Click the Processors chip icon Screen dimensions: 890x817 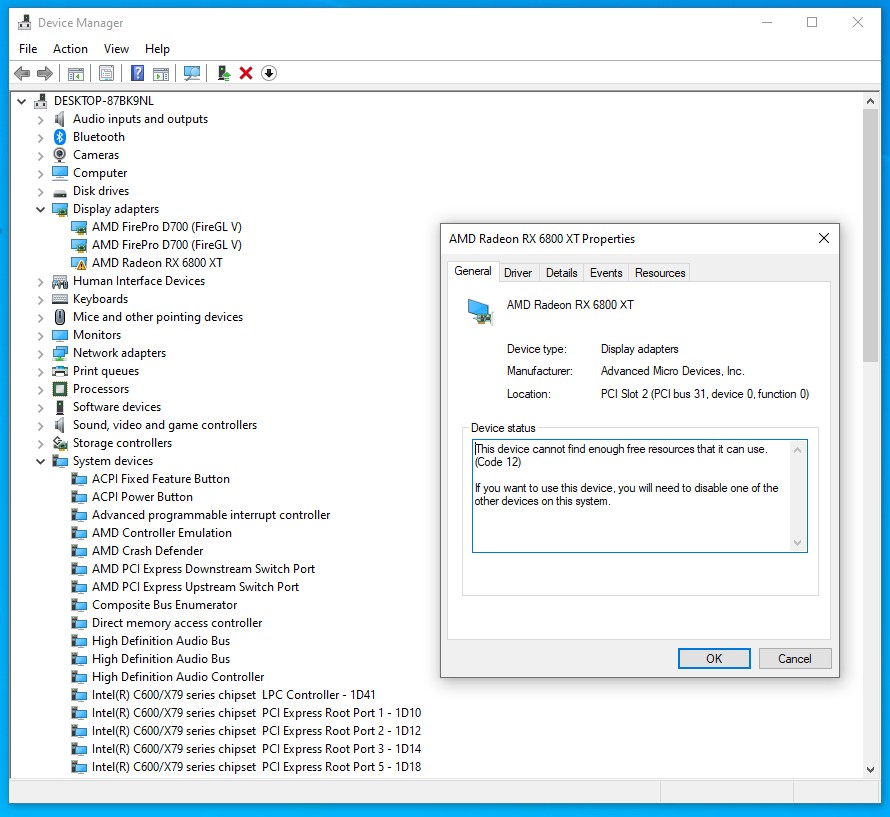coord(60,389)
